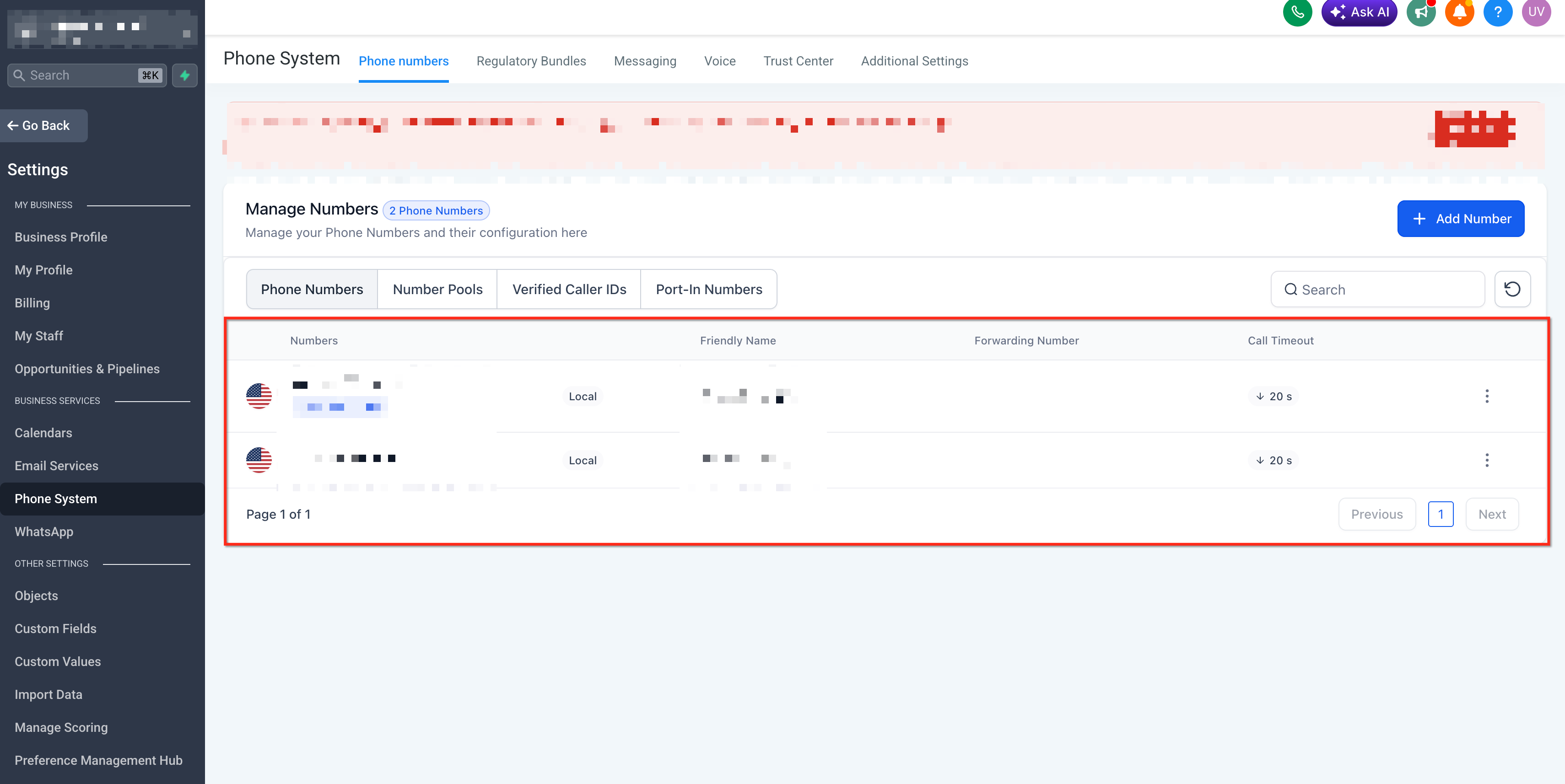Open Opportunities & Pipelines settings
This screenshot has width=1565, height=784.
click(x=87, y=369)
